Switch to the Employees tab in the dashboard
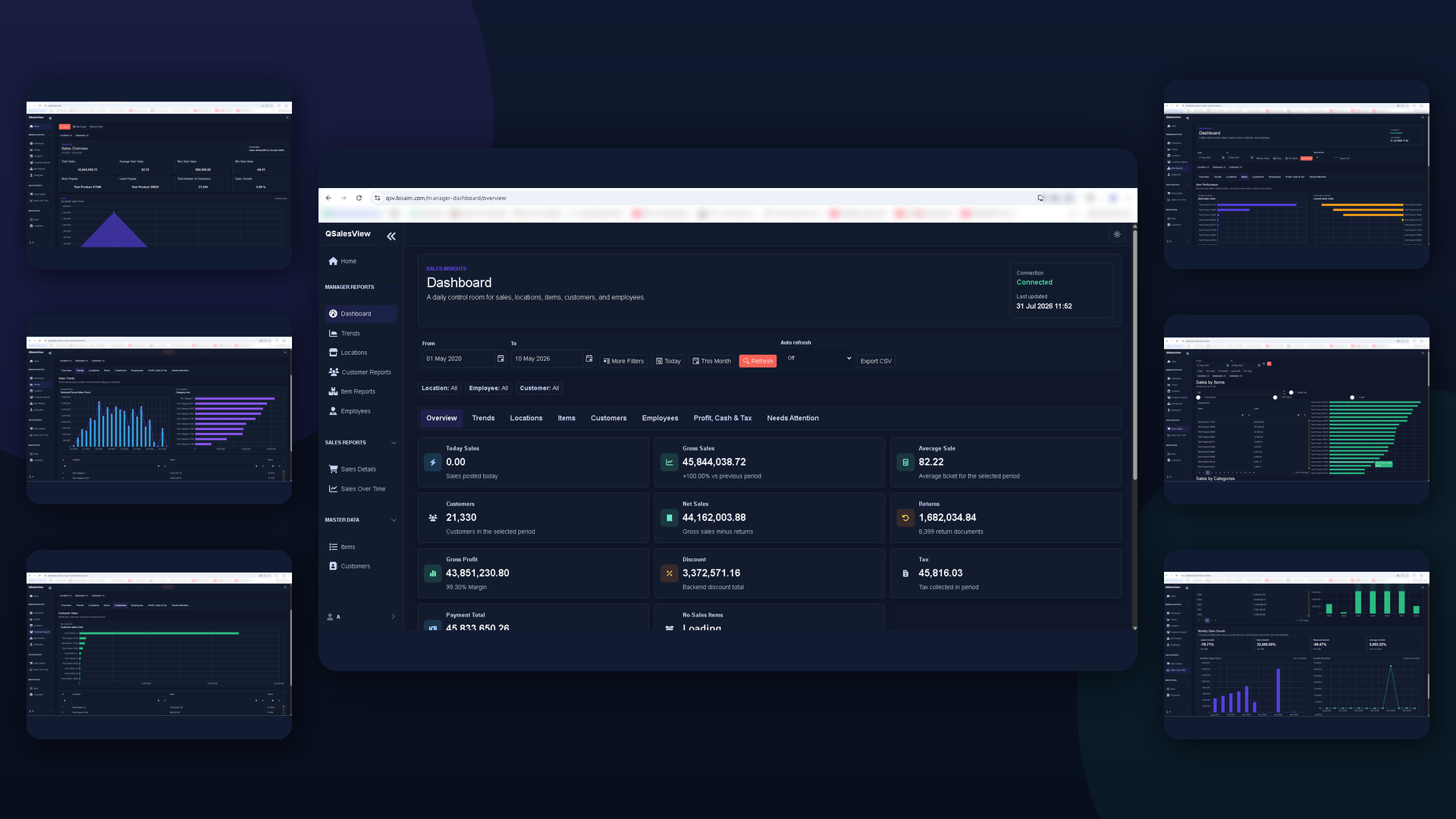Screen dimensions: 1456x819 [661, 418]
